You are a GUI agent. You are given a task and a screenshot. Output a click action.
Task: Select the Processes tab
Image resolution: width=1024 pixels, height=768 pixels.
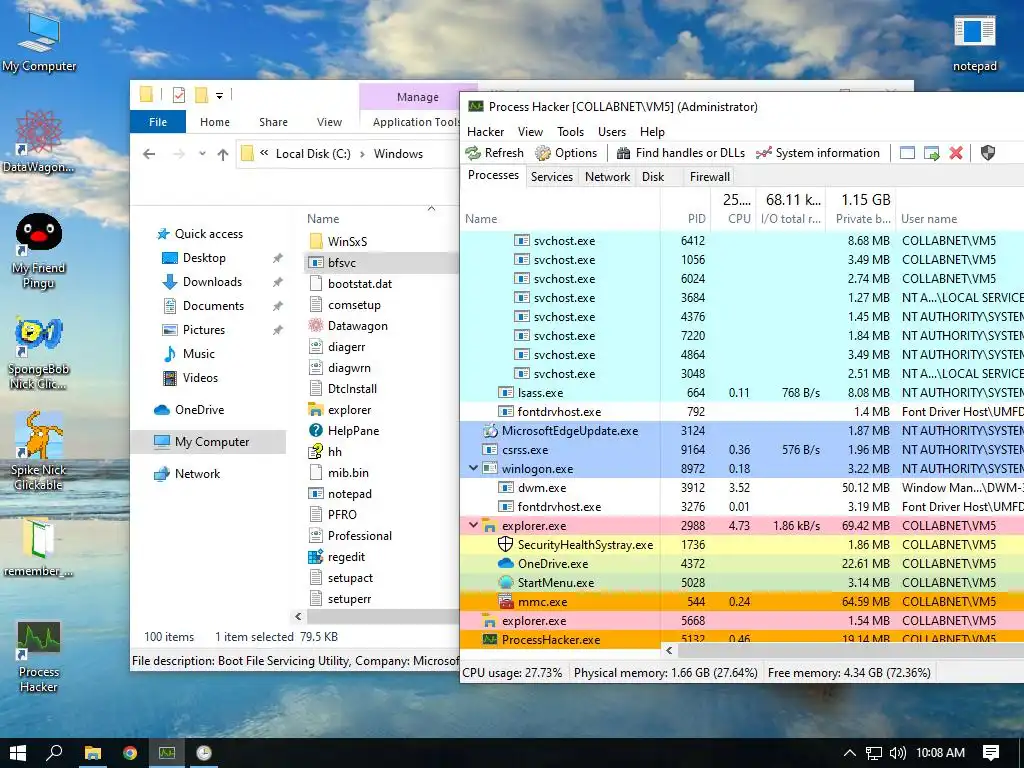pos(493,176)
